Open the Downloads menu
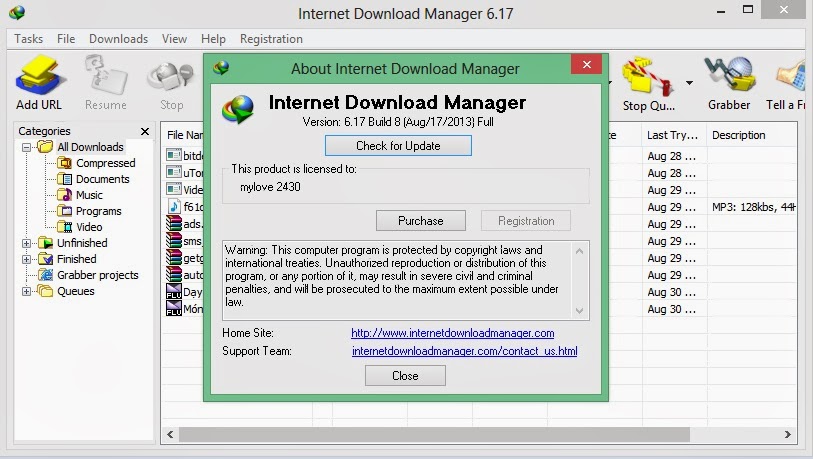This screenshot has height=459, width=813. click(x=118, y=39)
